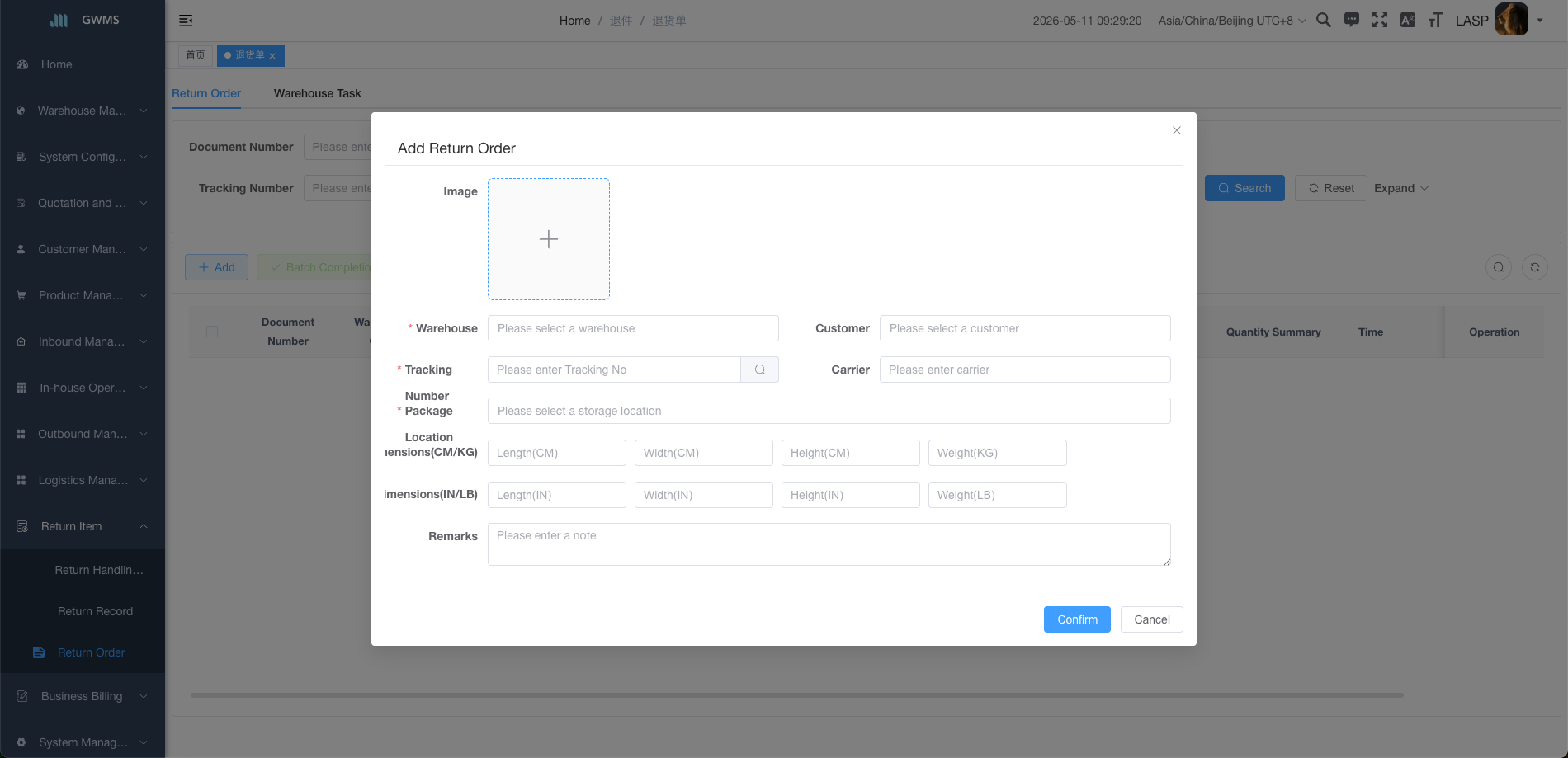Expand System Configuration sidebar menu

tap(83, 157)
